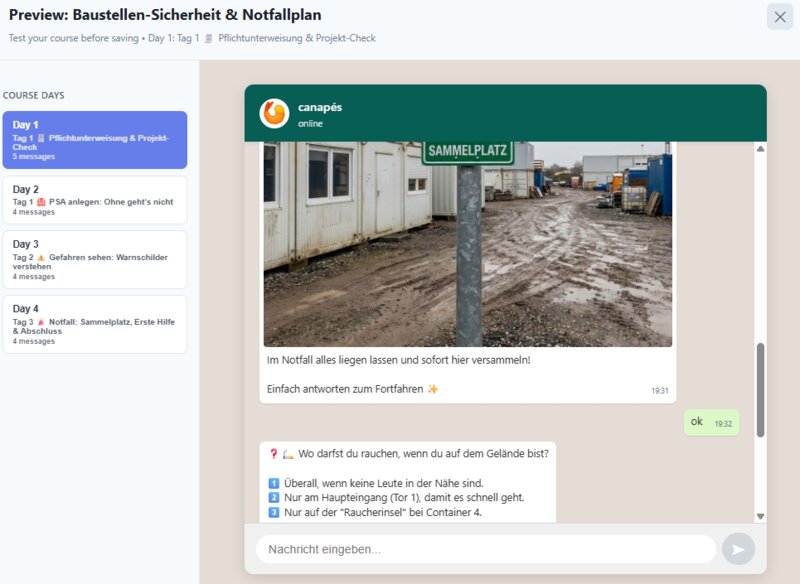Image resolution: width=800 pixels, height=584 pixels.
Task: Click the red question mark emoji
Action: click(274, 453)
